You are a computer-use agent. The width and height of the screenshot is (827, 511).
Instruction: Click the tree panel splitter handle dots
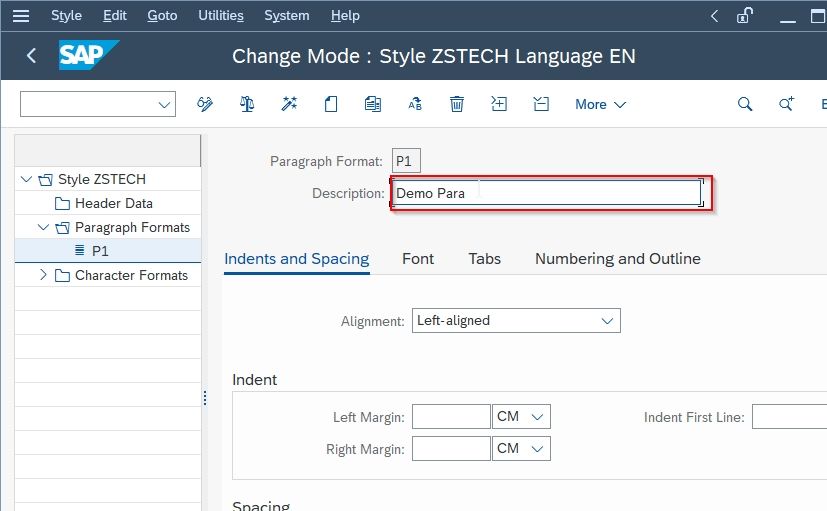click(x=205, y=398)
